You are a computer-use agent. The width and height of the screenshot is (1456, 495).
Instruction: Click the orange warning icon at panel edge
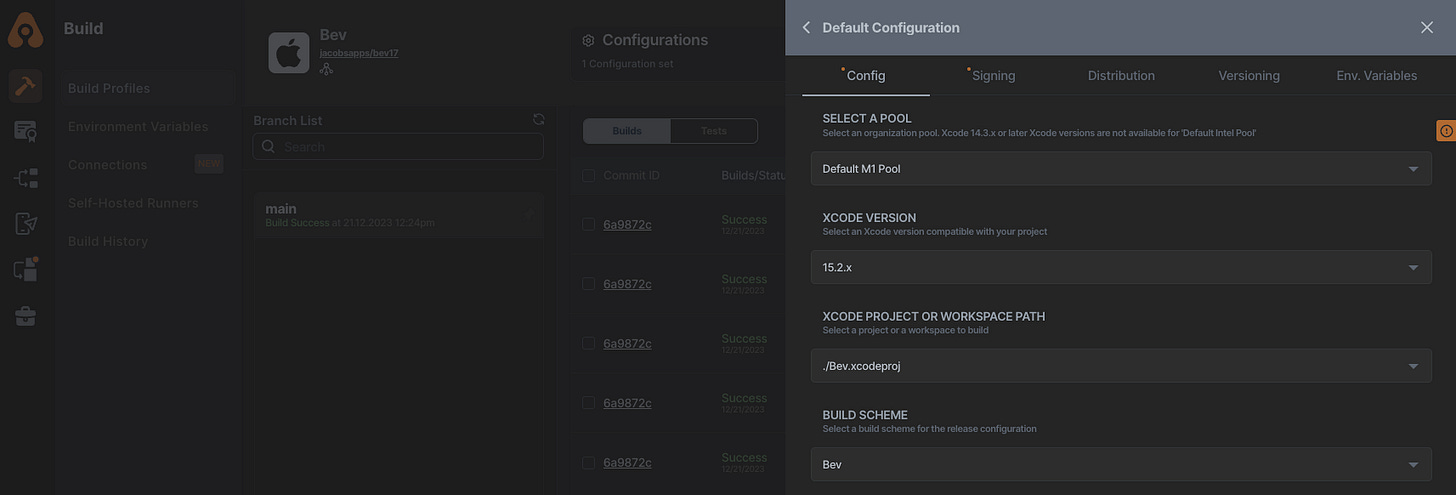1446,131
